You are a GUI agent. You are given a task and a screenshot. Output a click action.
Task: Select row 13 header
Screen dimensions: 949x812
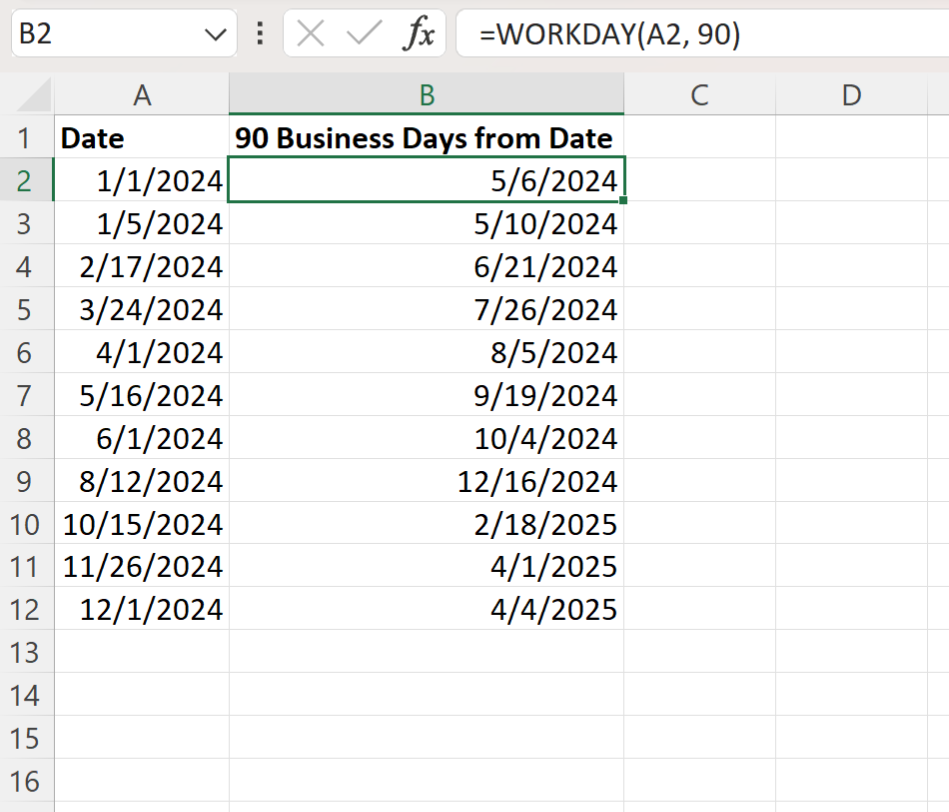tap(26, 652)
